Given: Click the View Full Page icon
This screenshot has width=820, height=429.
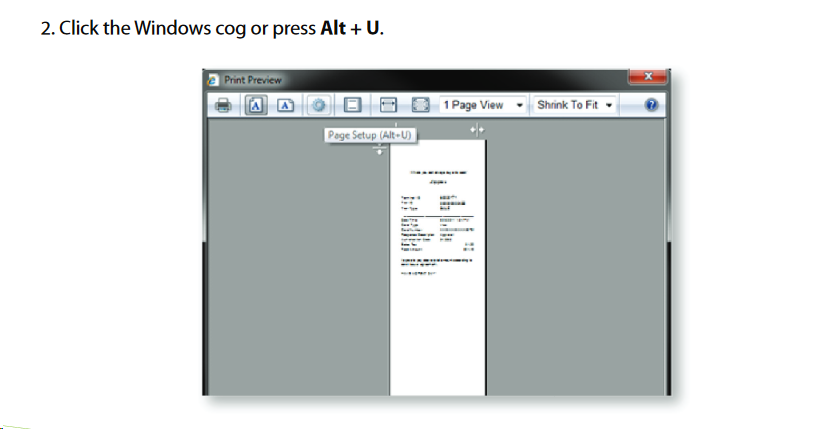Looking at the screenshot, I should [420, 105].
